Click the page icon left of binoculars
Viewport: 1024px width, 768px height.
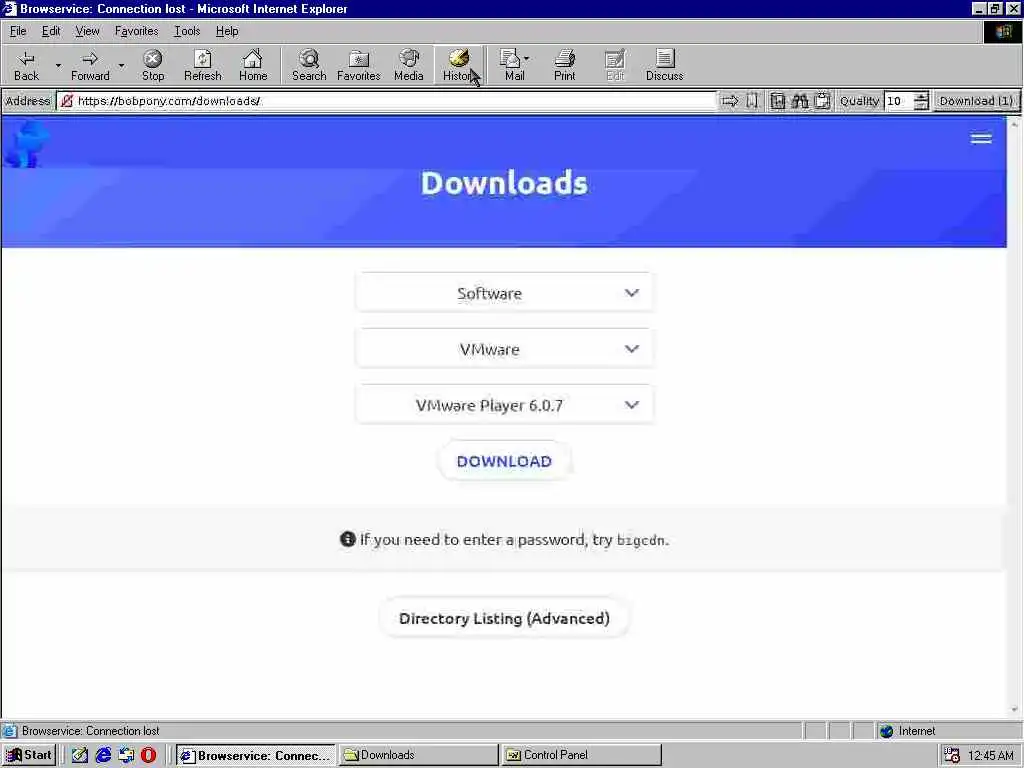point(777,101)
